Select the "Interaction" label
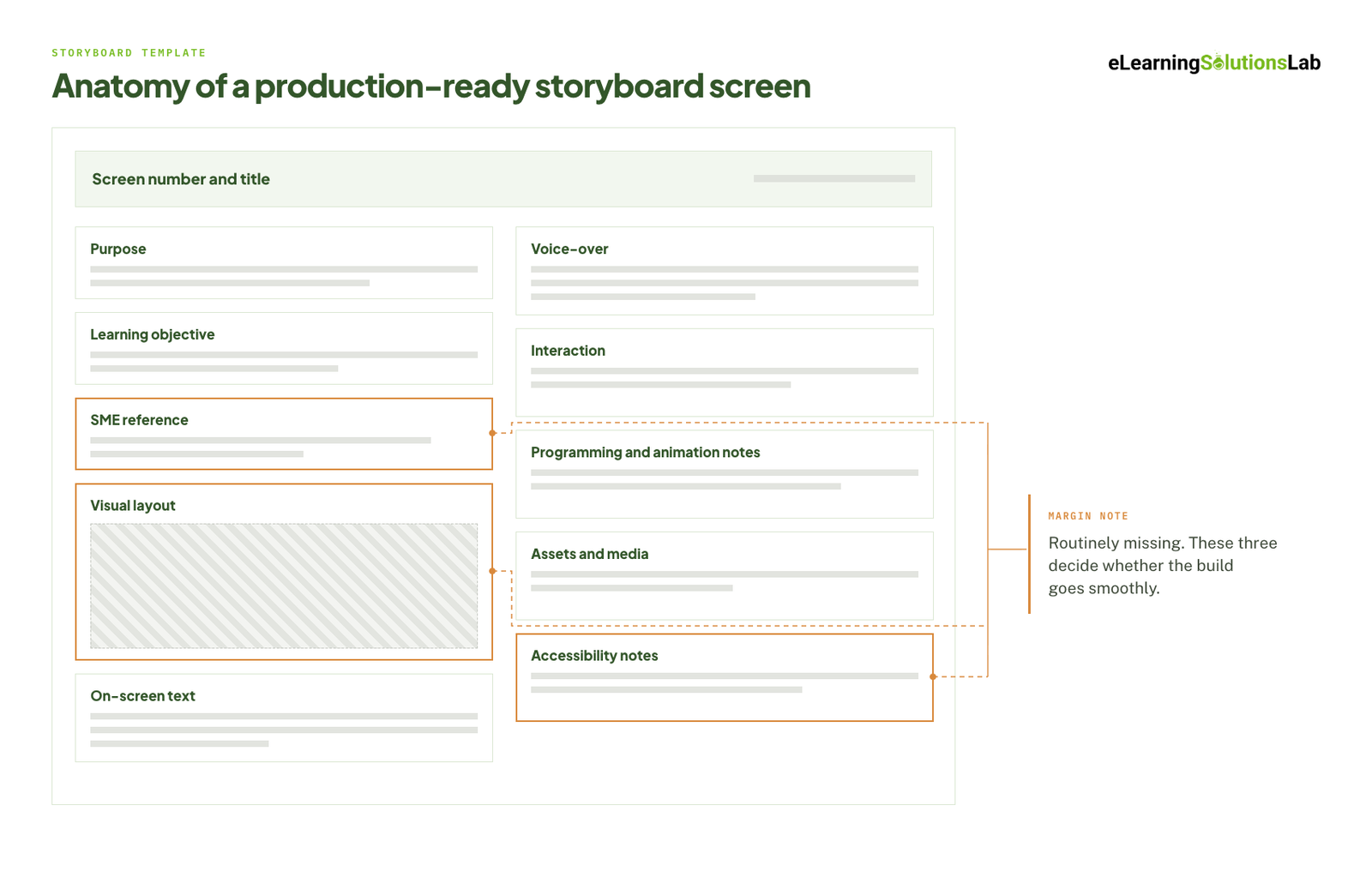1372x871 pixels. (568, 351)
